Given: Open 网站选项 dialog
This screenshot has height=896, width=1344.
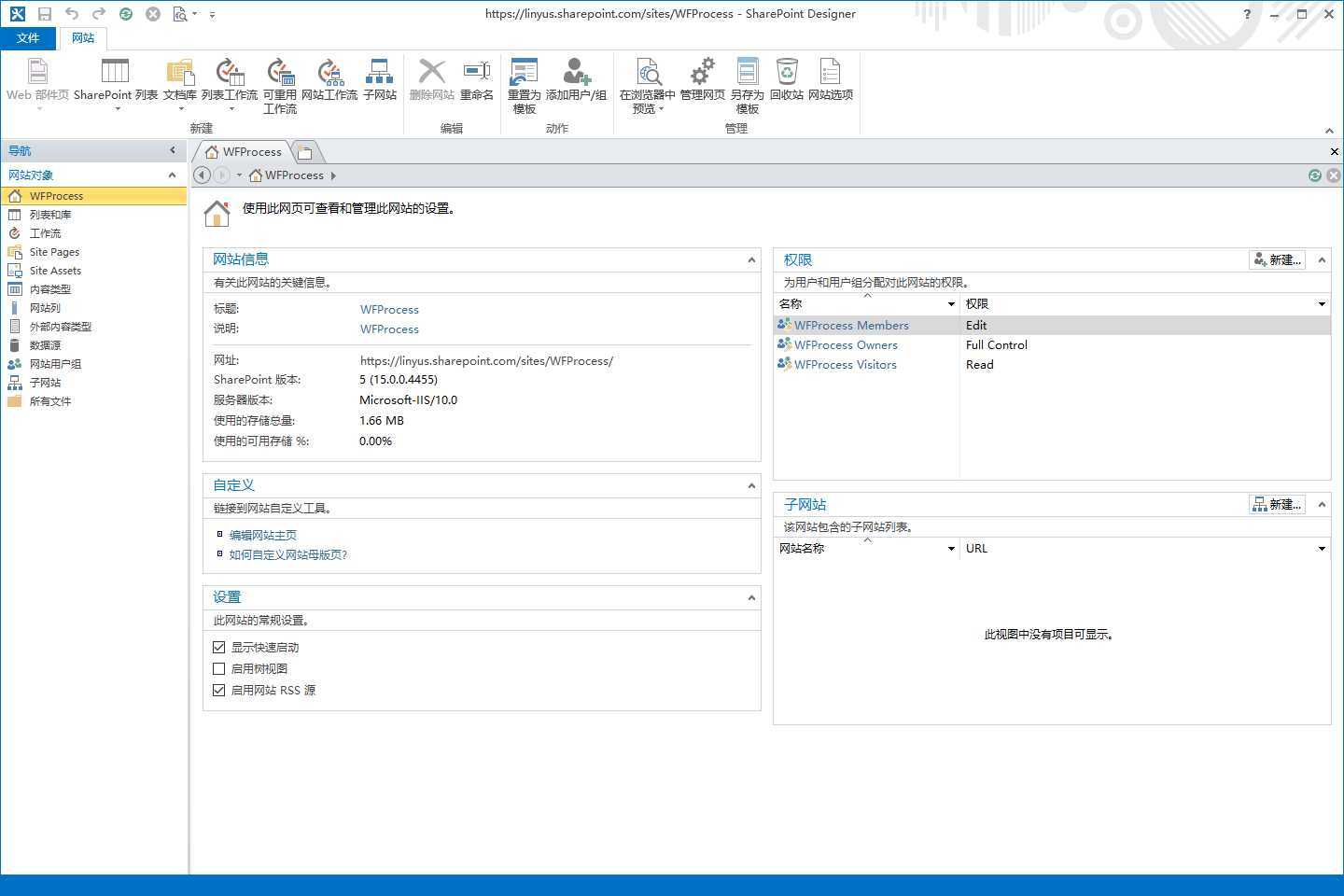Looking at the screenshot, I should click(x=831, y=79).
